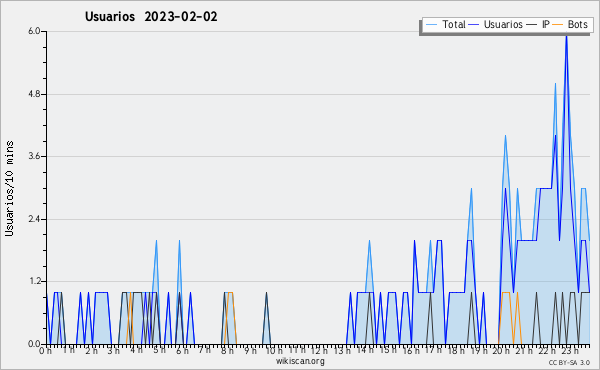Viewport: 600px width, 370px height.
Task: Click the 'CC BY-SA 3.0' license text
Action: point(569,362)
